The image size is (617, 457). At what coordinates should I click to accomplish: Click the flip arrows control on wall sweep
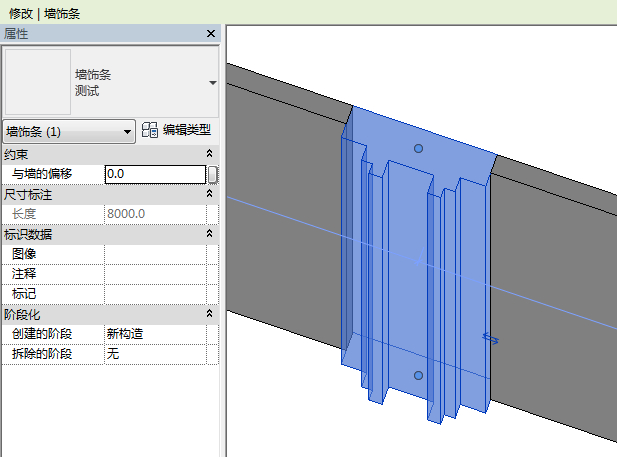pyautogui.click(x=491, y=338)
